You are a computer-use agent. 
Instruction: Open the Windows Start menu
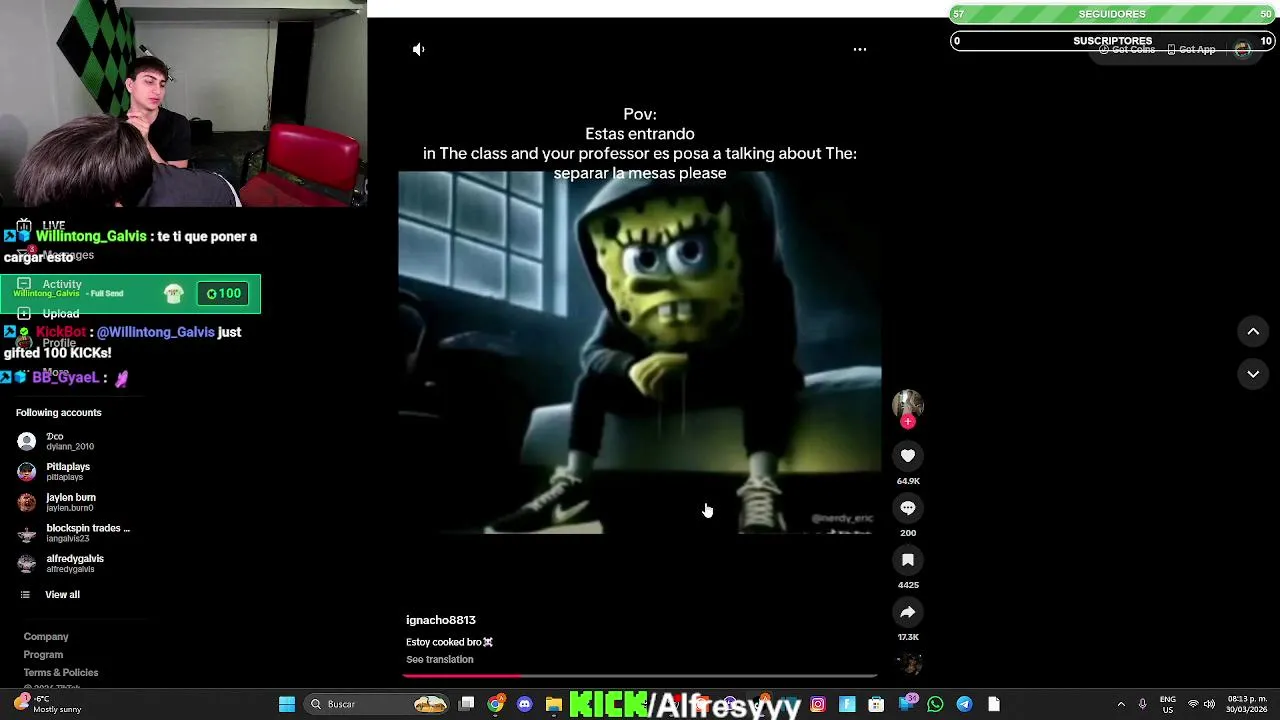tap(287, 704)
